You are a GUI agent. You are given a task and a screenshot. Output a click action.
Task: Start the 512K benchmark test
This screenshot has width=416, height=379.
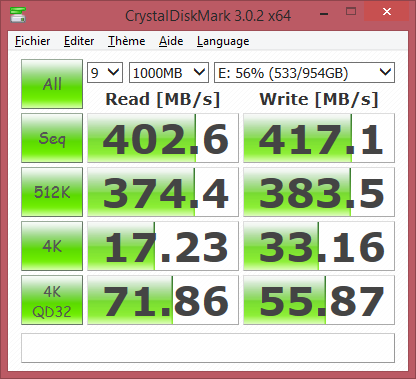point(52,192)
